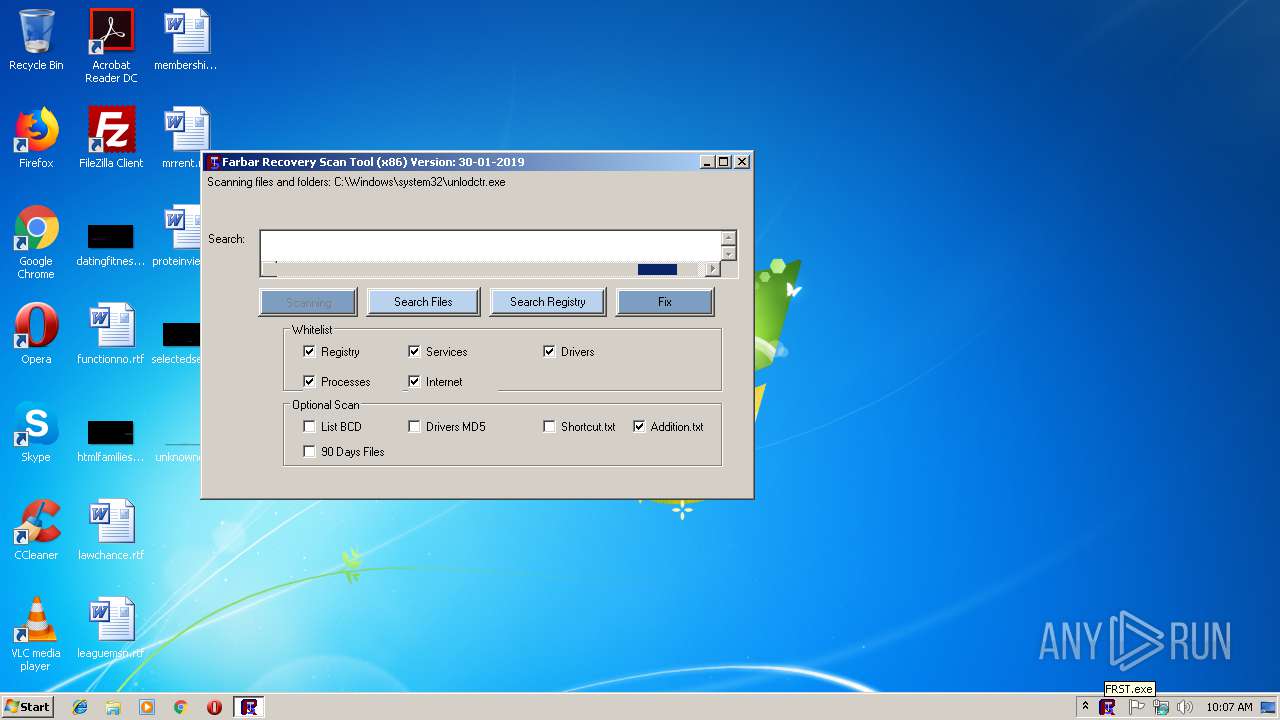Open Windows Media Player from taskbar
Image resolution: width=1280 pixels, height=720 pixels.
coord(147,707)
